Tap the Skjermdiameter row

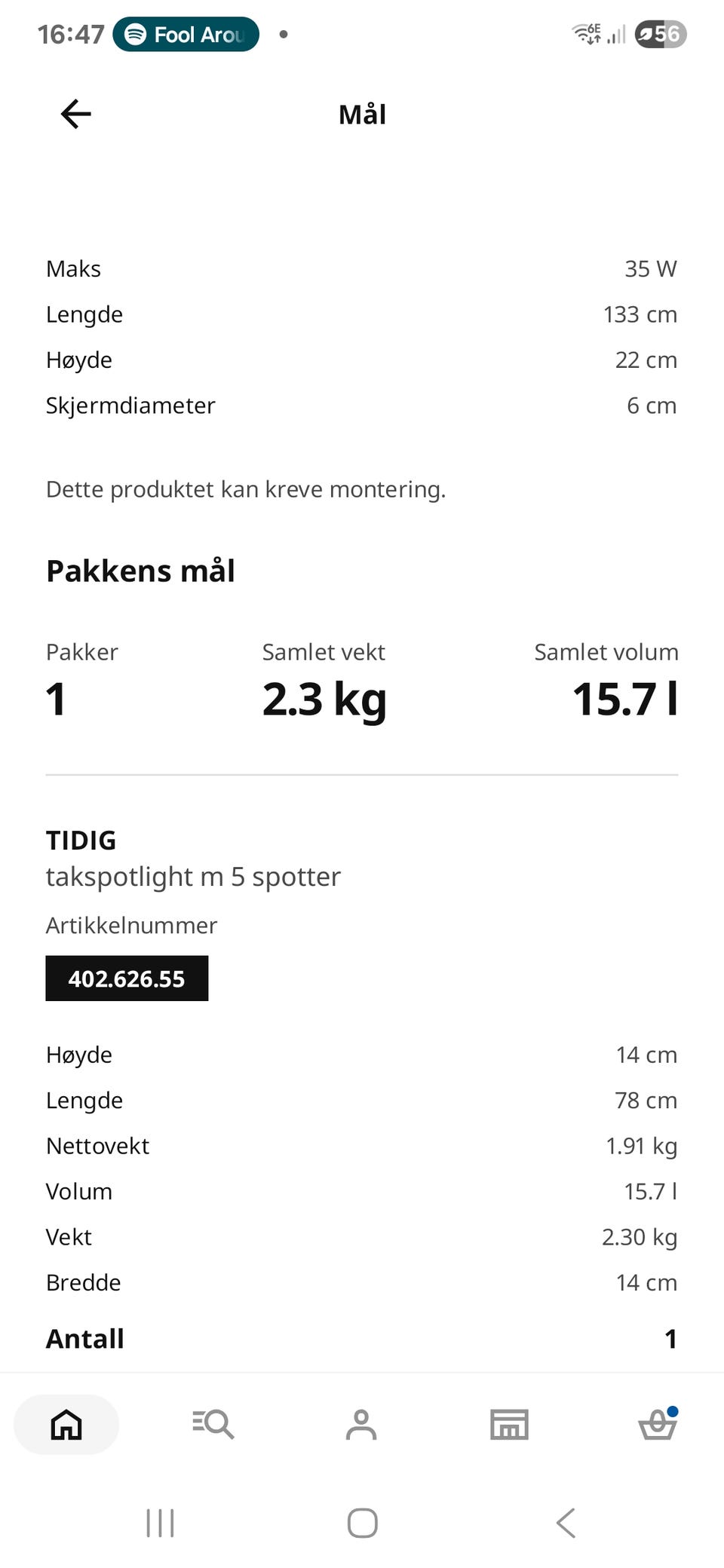[x=362, y=406]
